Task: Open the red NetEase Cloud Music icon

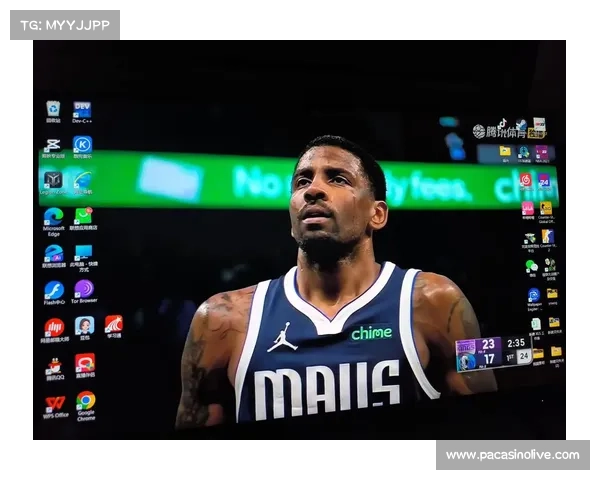Action: pyautogui.click(x=525, y=182)
